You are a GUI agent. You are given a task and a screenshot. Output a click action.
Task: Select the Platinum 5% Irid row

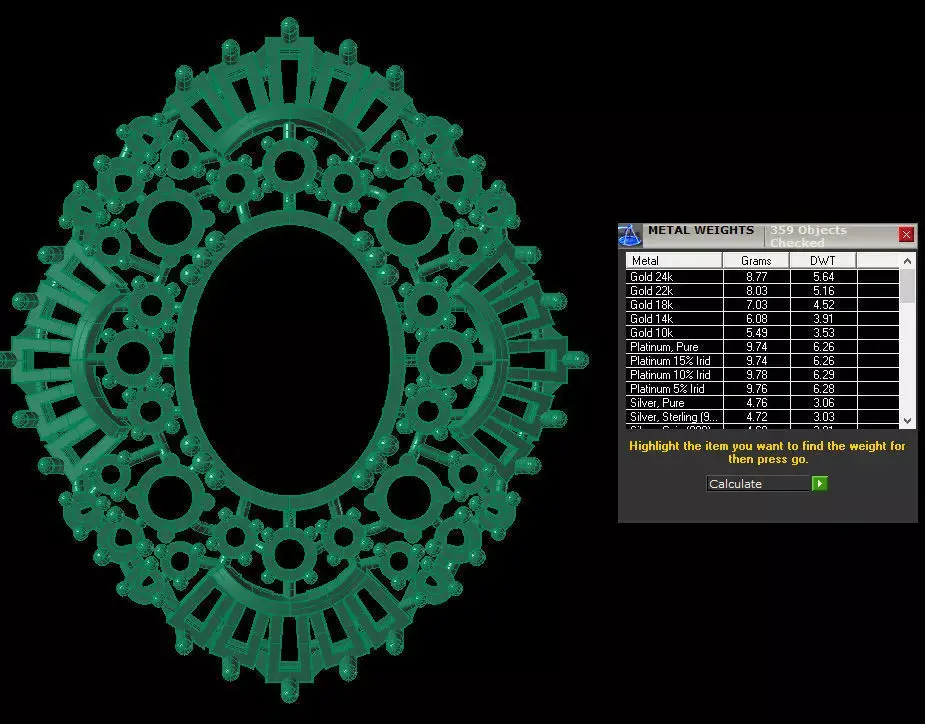762,388
